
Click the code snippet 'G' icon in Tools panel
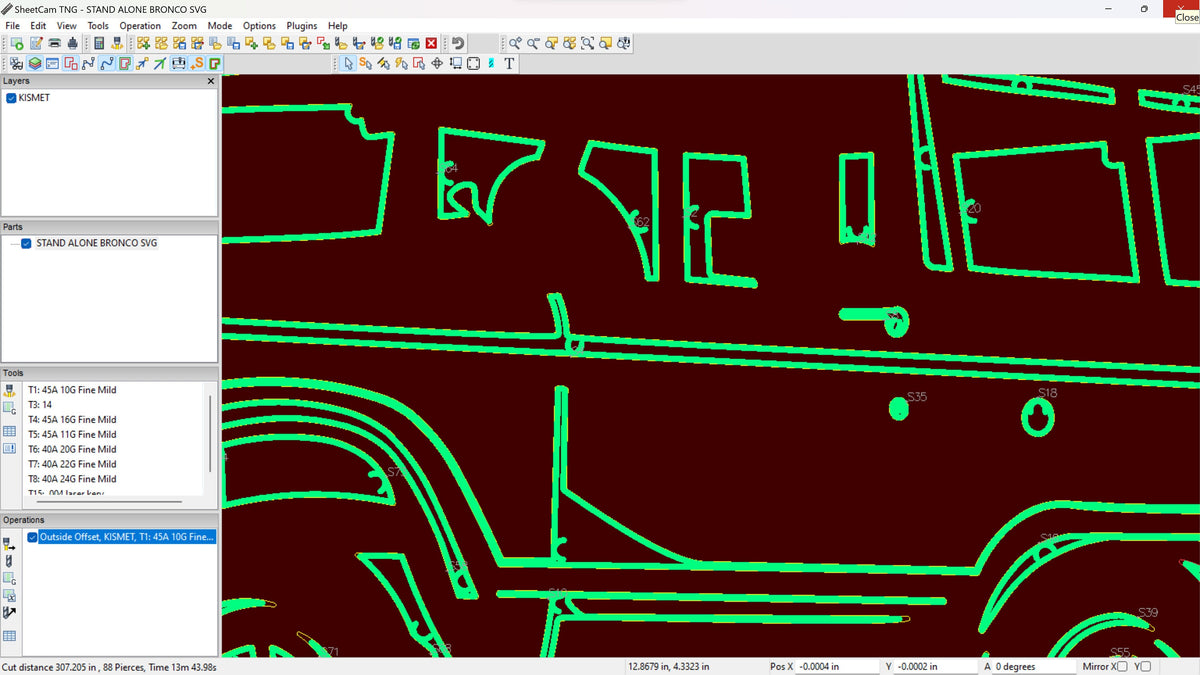(9, 408)
